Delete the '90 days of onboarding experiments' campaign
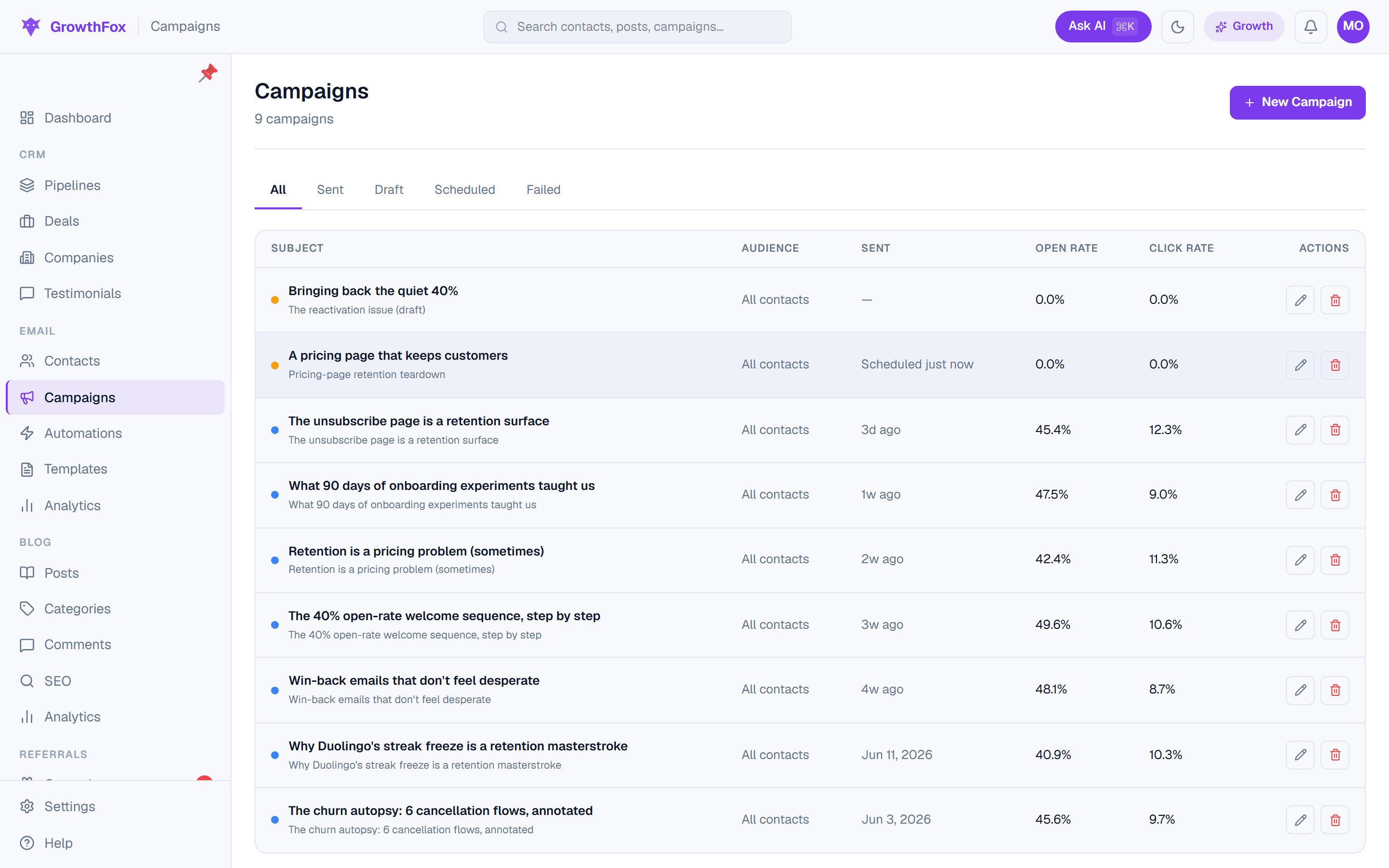1389x868 pixels. (1335, 494)
